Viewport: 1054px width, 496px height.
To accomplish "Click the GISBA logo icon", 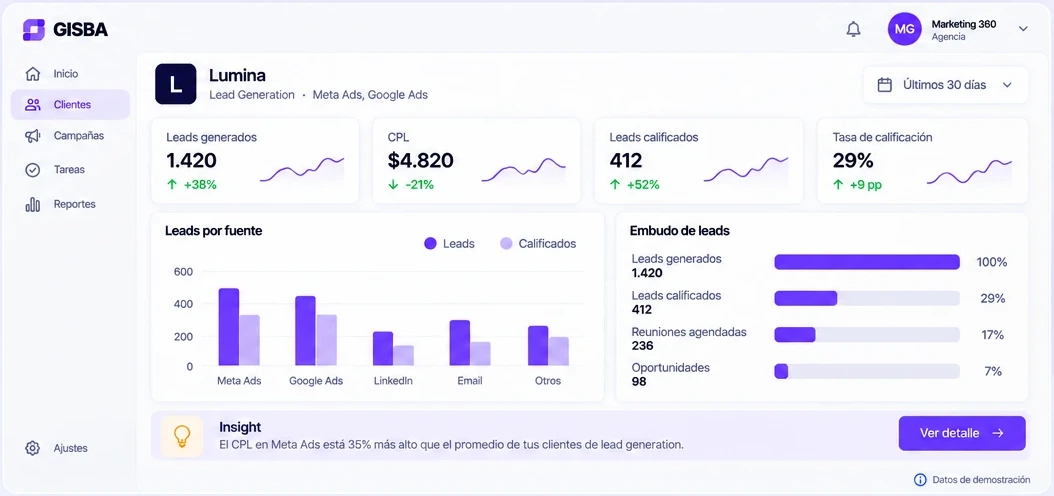I will pyautogui.click(x=34, y=30).
